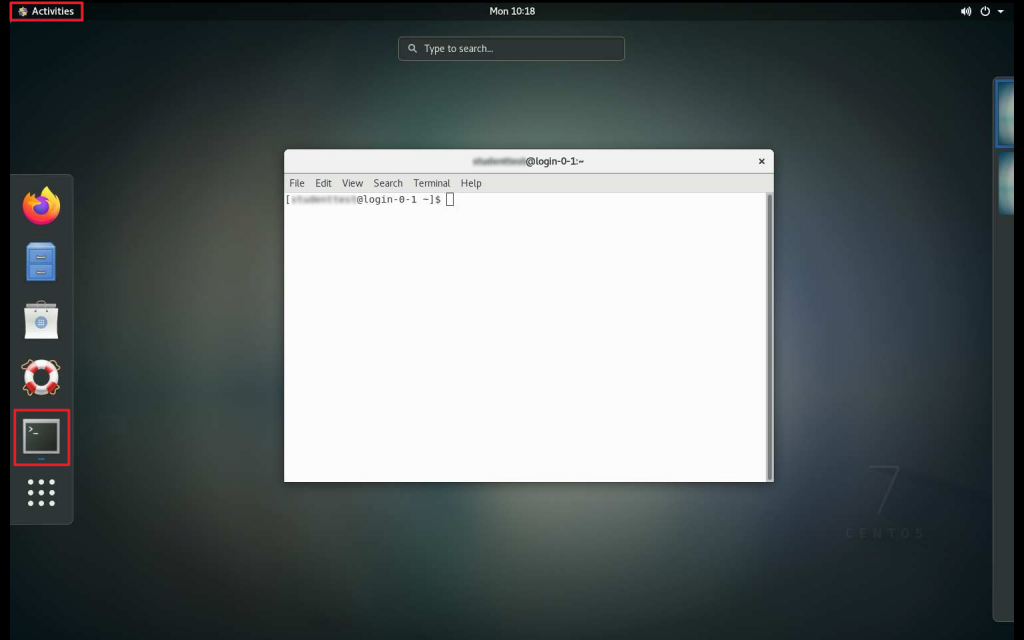Open the Search menu in terminal
Screen dimensions: 1024x640
[388, 183]
